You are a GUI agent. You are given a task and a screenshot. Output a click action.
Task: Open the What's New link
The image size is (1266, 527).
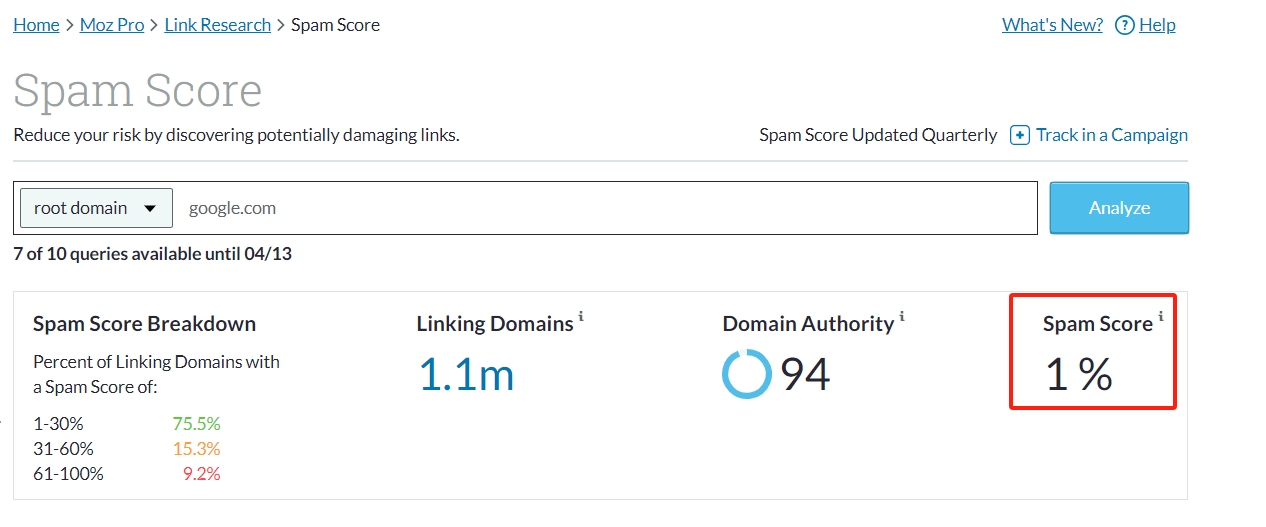coord(1052,25)
